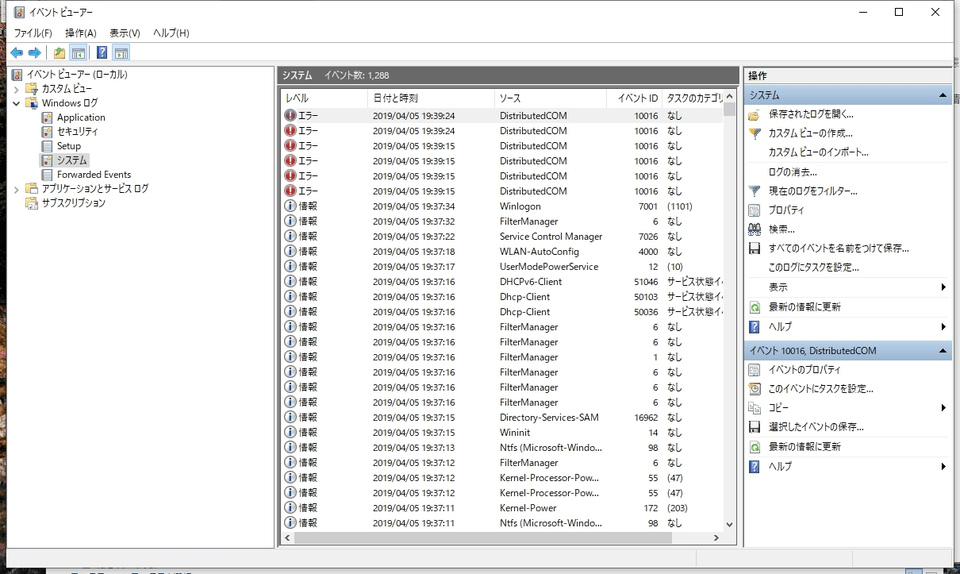Click the binoculars icon beside 検索
Image resolution: width=960 pixels, height=574 pixels.
pyautogui.click(x=755, y=229)
